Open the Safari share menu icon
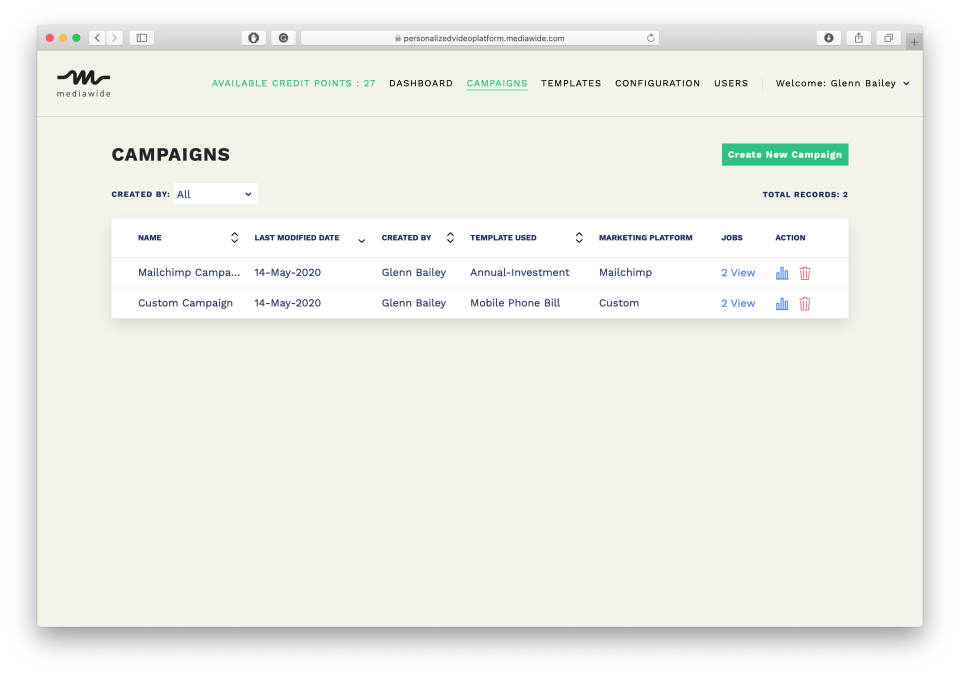 tap(858, 37)
